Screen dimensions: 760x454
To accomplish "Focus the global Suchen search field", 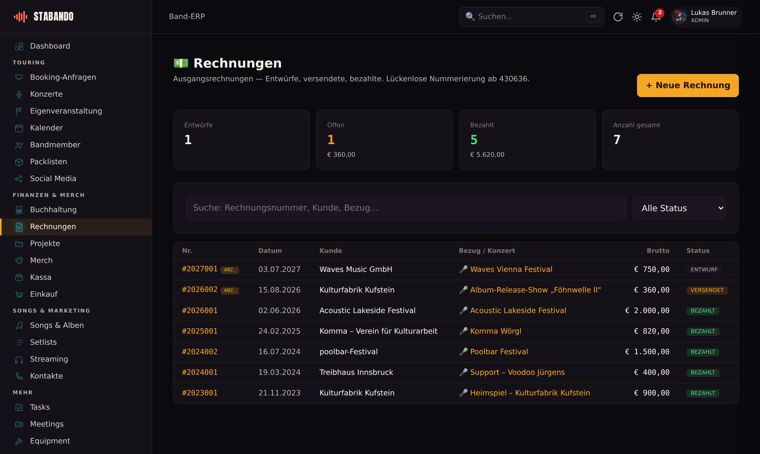I will (531, 16).
